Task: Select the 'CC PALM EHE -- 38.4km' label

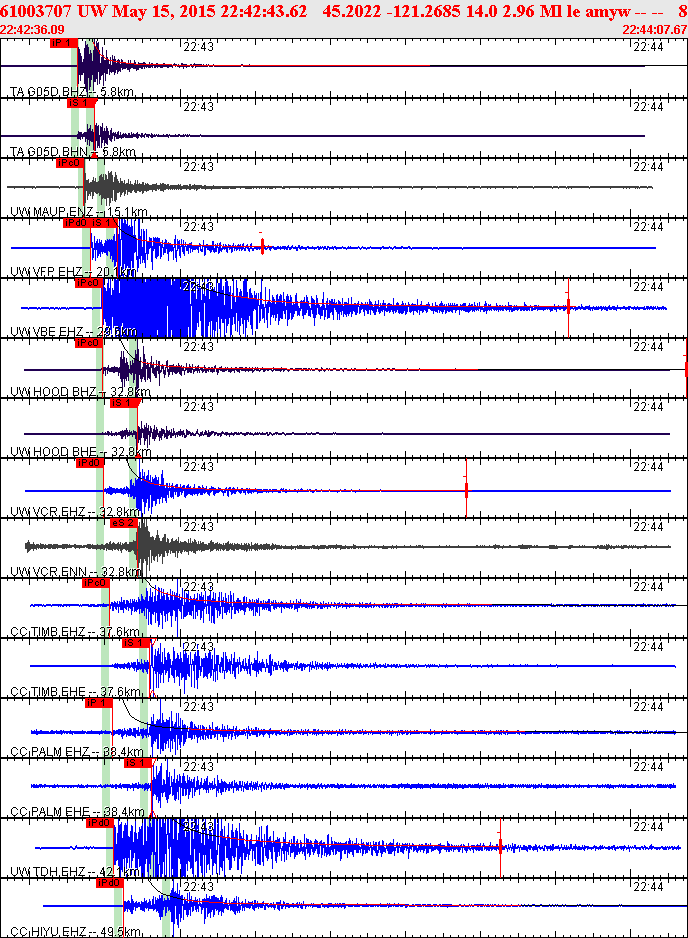Action: 77,812
